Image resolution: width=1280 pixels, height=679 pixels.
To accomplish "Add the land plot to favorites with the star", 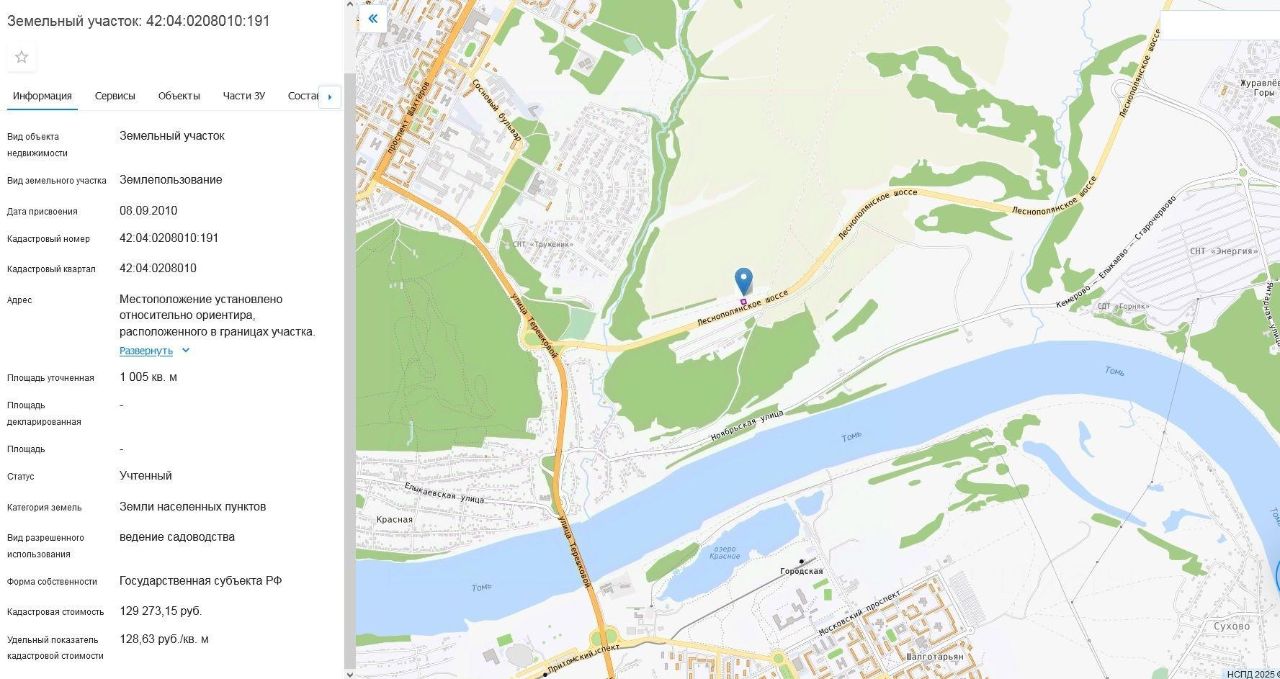I will [21, 57].
